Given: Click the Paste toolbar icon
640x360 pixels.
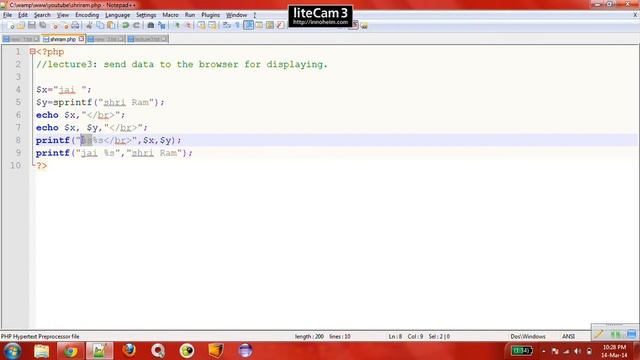Looking at the screenshot, I should pyautogui.click(x=111, y=26).
